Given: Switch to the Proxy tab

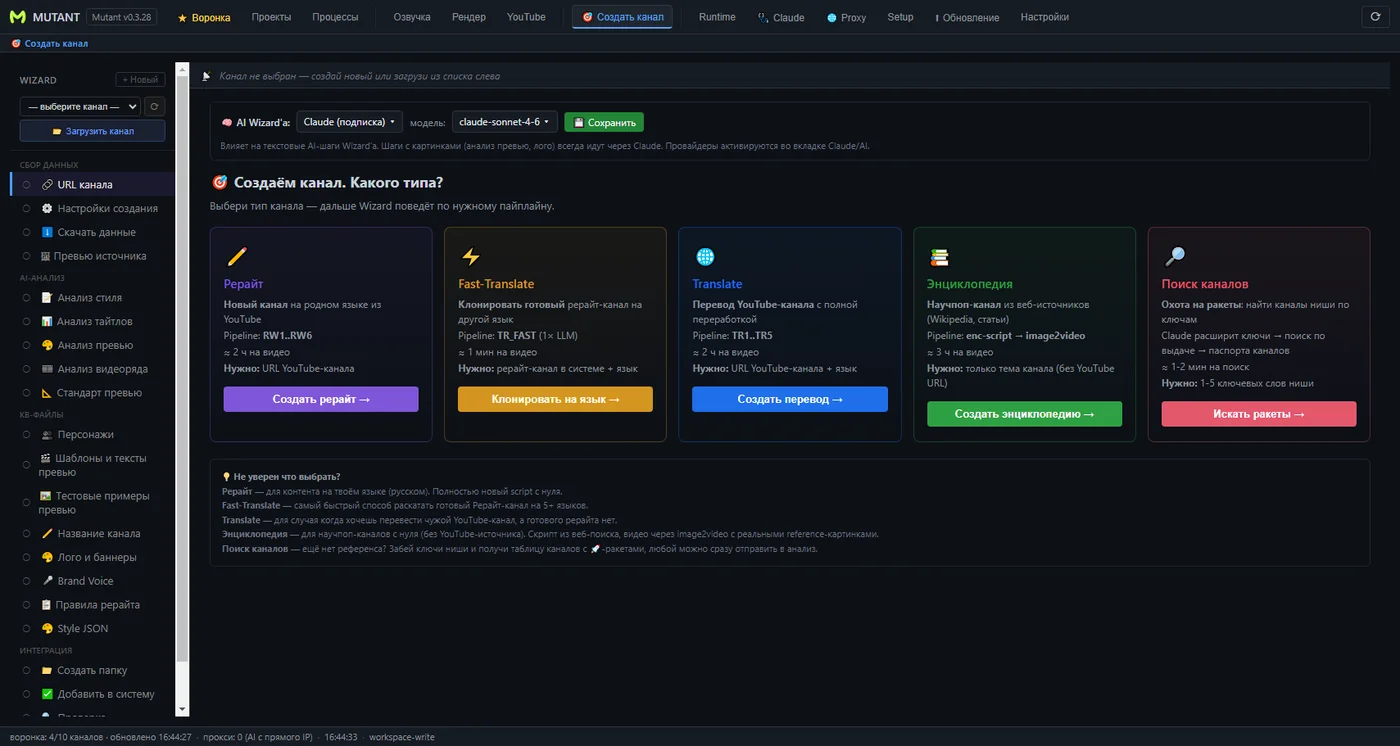Looking at the screenshot, I should (x=847, y=17).
